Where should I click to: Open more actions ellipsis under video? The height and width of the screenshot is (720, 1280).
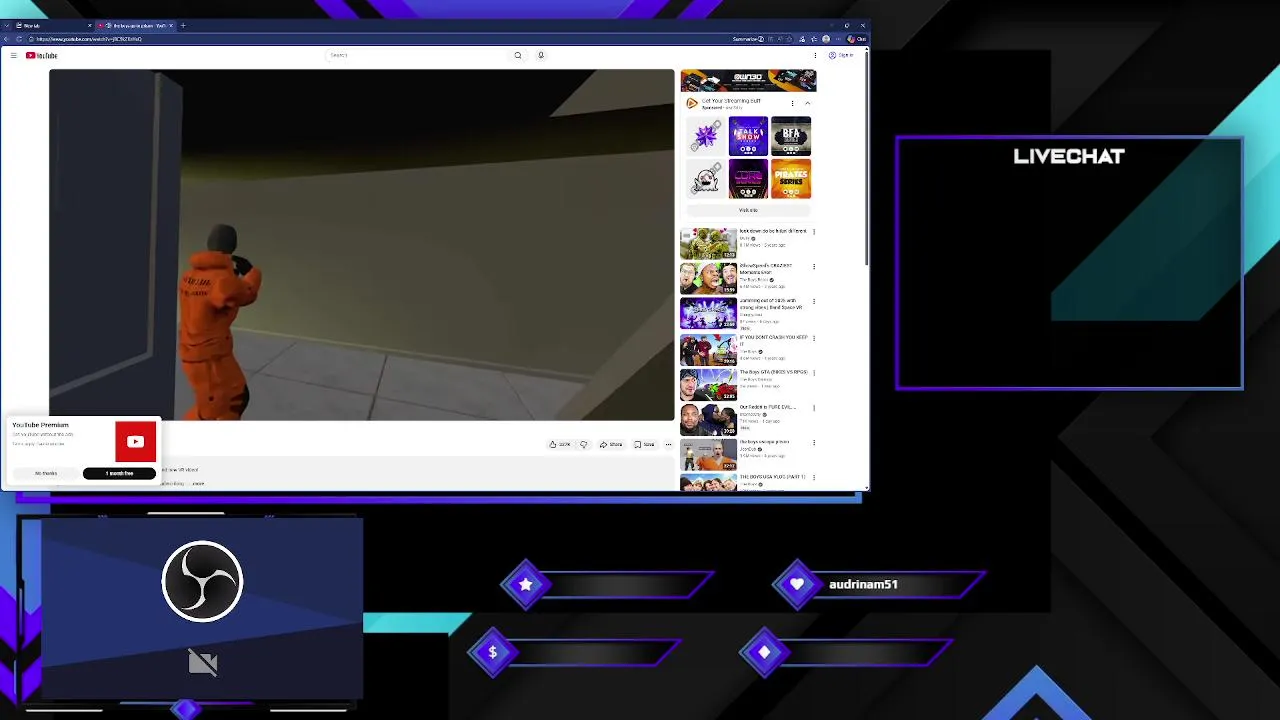[668, 444]
